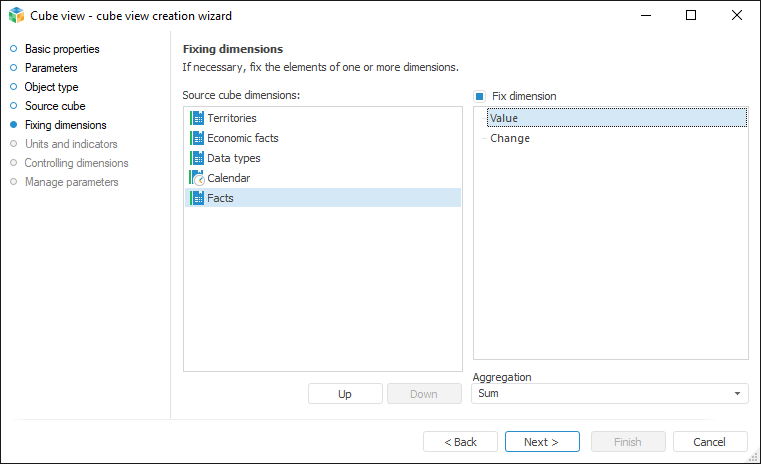This screenshot has width=761, height=464.
Task: Click the Calendar dimension clock icon
Action: [x=196, y=178]
